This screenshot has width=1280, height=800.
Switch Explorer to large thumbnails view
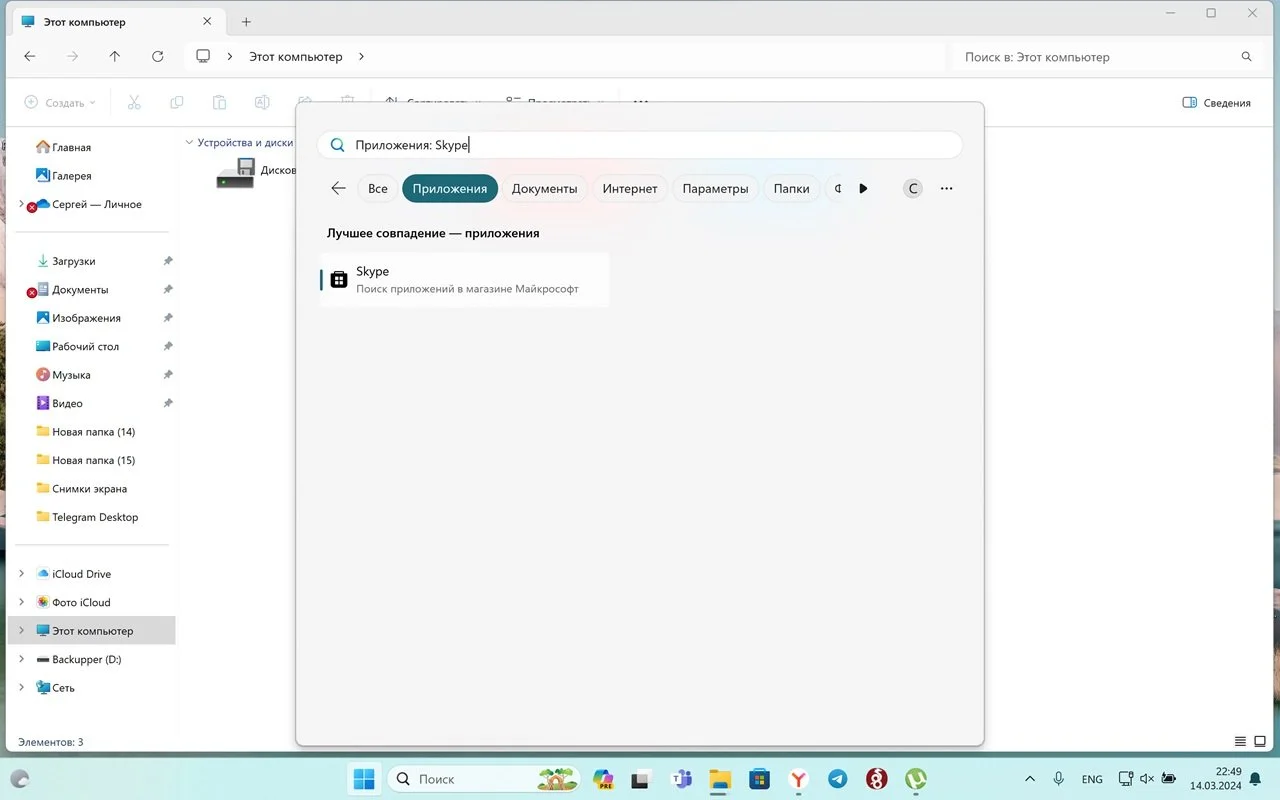coord(1260,742)
